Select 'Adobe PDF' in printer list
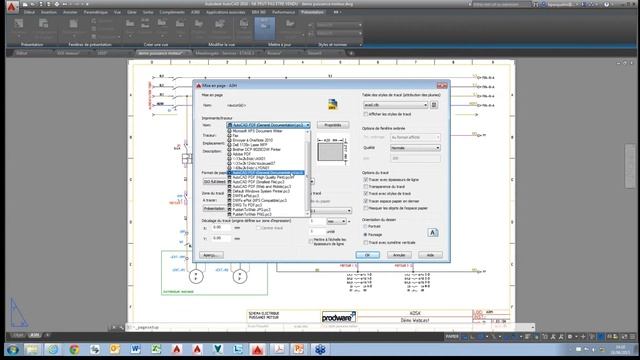The image size is (640, 360). 242,154
